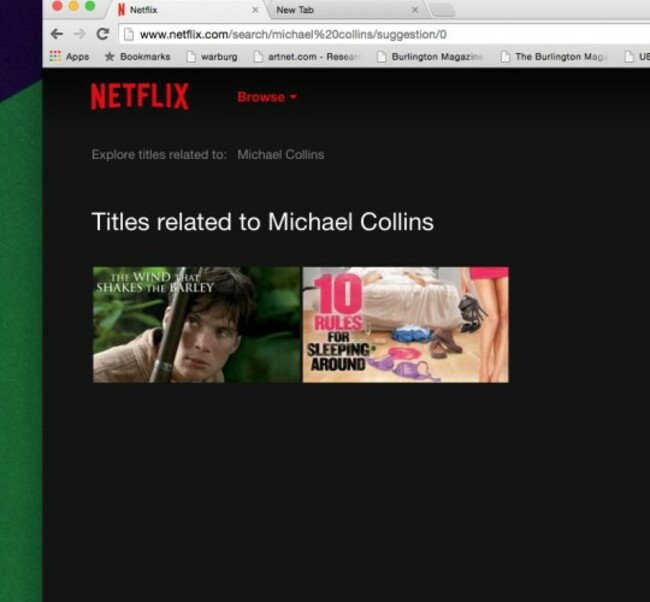Click the green fullscreen window button
This screenshot has height=602, width=650.
(x=90, y=6)
